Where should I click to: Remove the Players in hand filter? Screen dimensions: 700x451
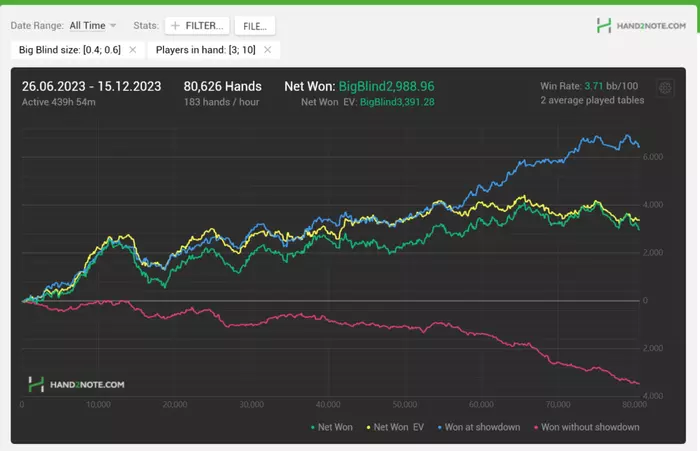click(x=267, y=50)
